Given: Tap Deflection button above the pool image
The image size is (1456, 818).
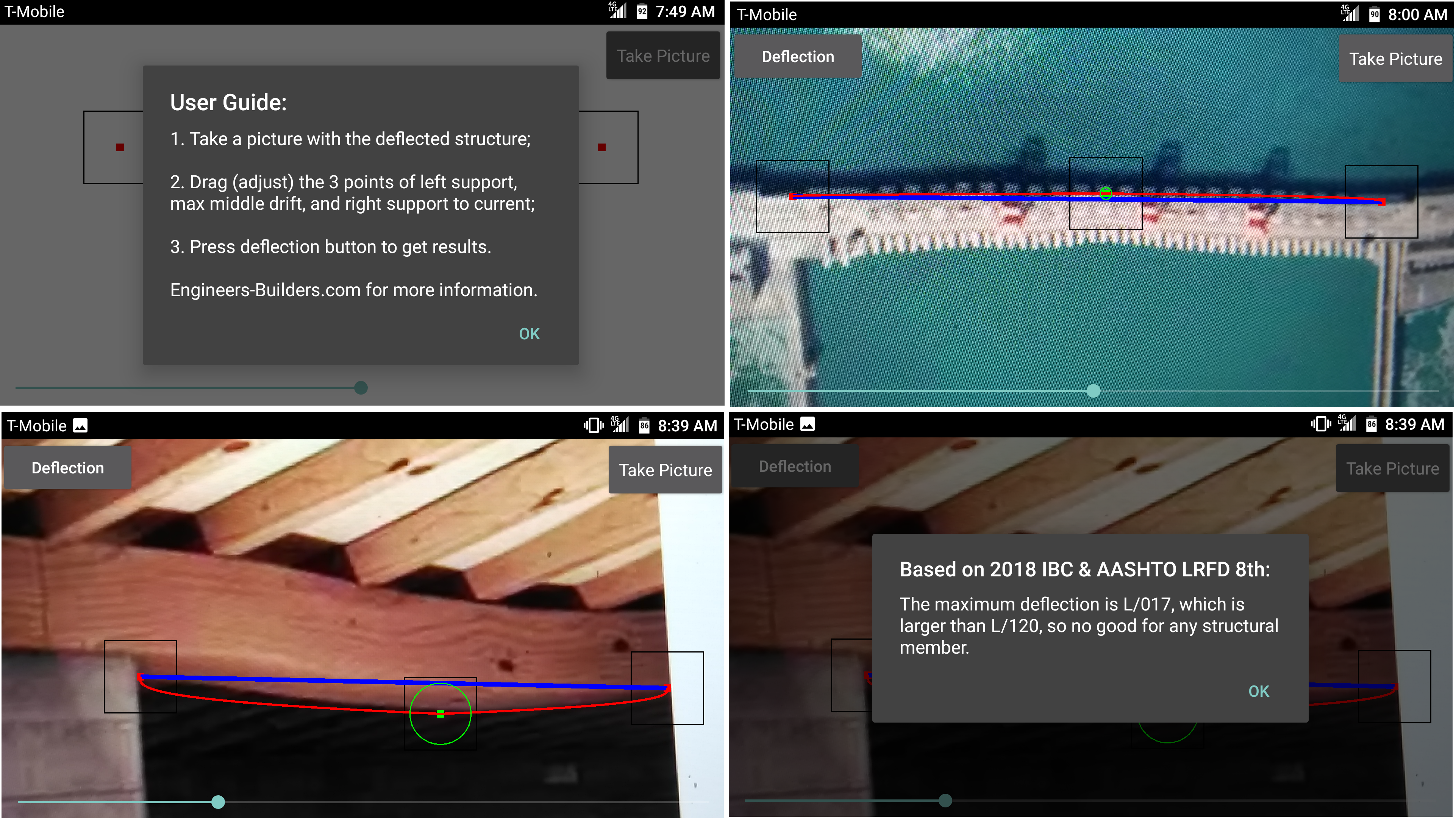Looking at the screenshot, I should click(x=797, y=56).
